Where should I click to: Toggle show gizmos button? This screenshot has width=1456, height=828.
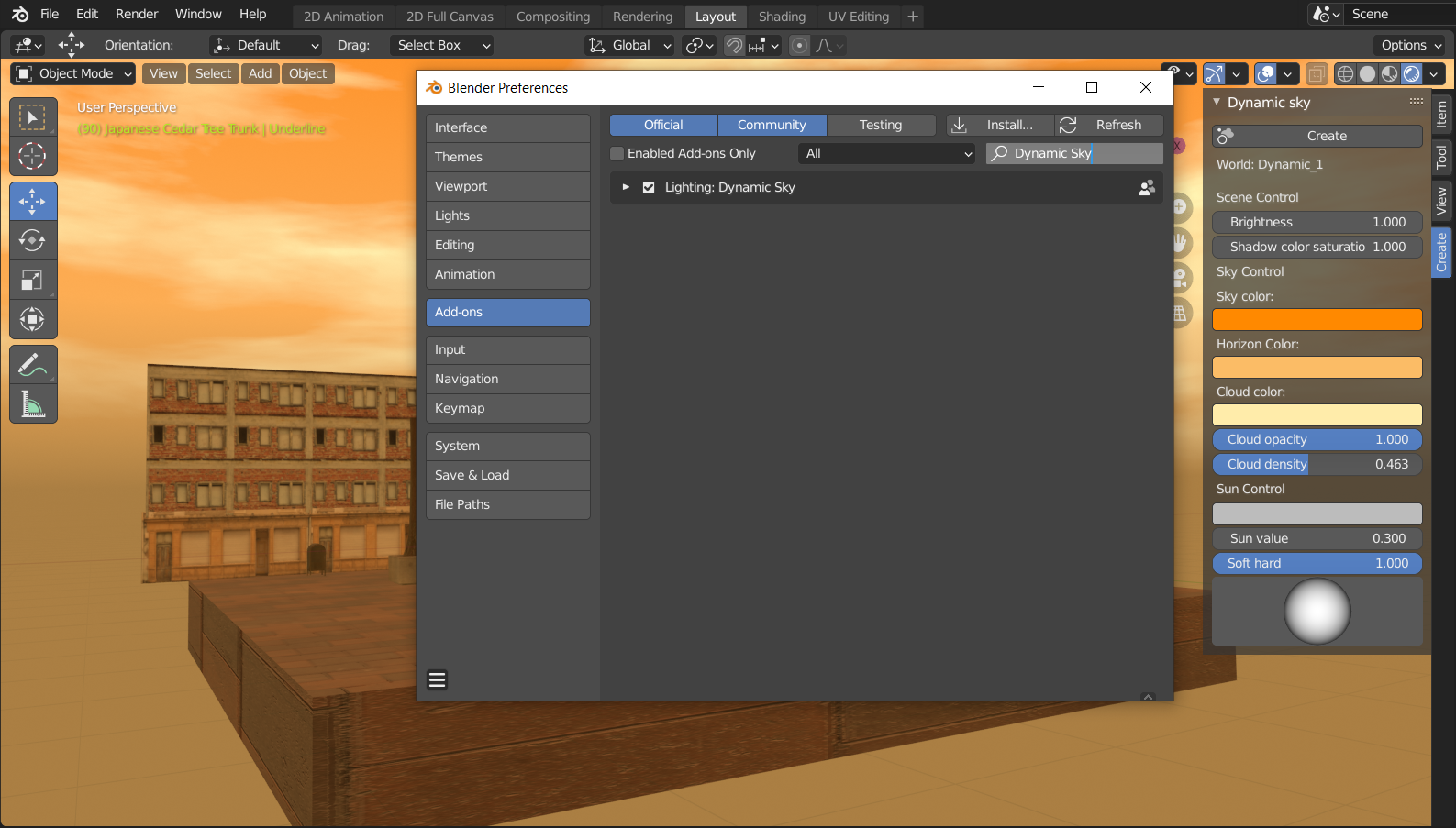tap(1215, 74)
